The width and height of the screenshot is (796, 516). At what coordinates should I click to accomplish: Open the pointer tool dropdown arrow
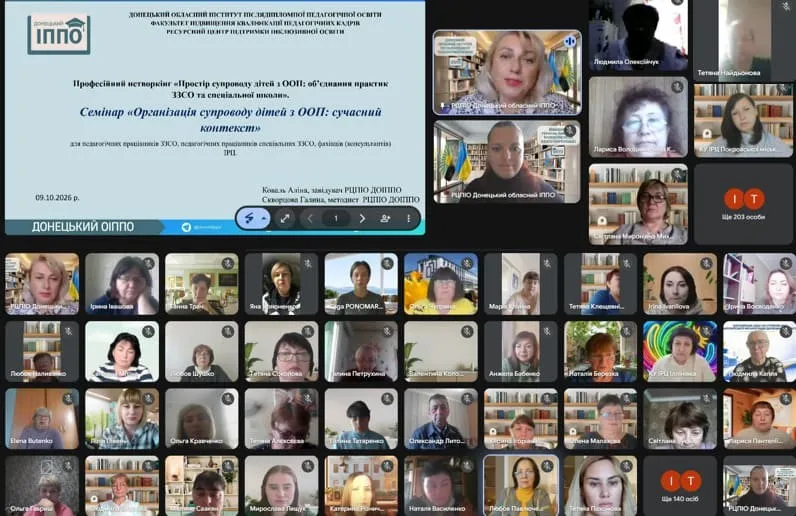click(x=264, y=218)
